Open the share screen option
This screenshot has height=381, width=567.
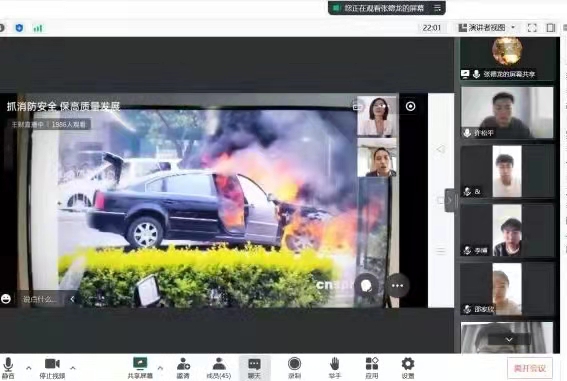point(140,367)
